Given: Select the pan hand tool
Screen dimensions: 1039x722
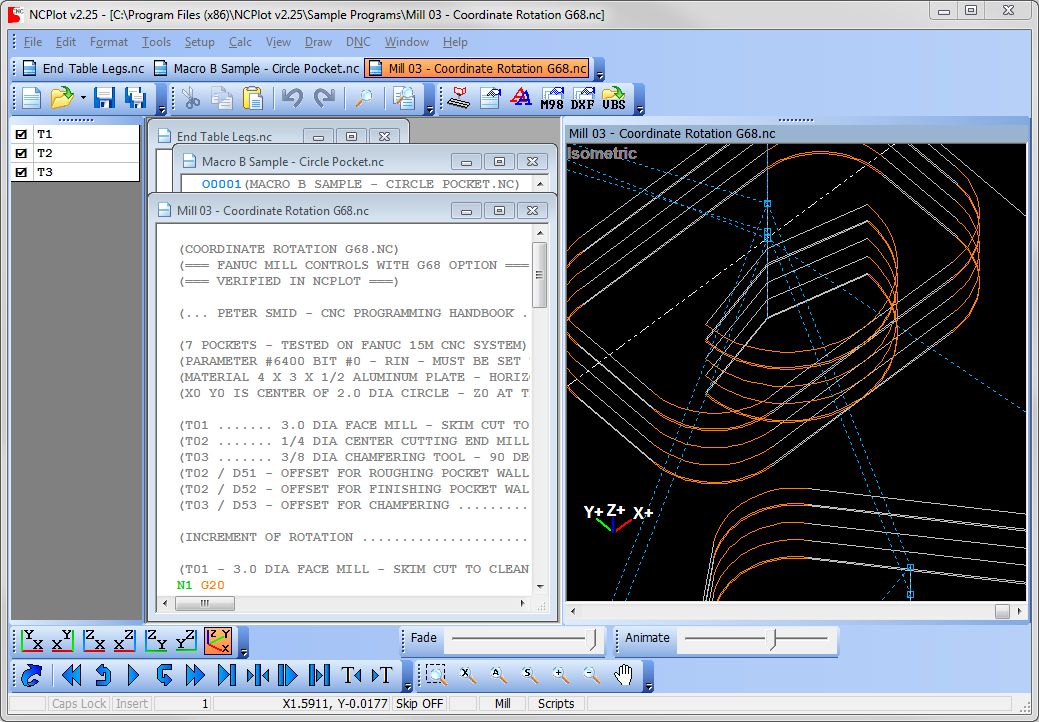Looking at the screenshot, I should point(623,676).
